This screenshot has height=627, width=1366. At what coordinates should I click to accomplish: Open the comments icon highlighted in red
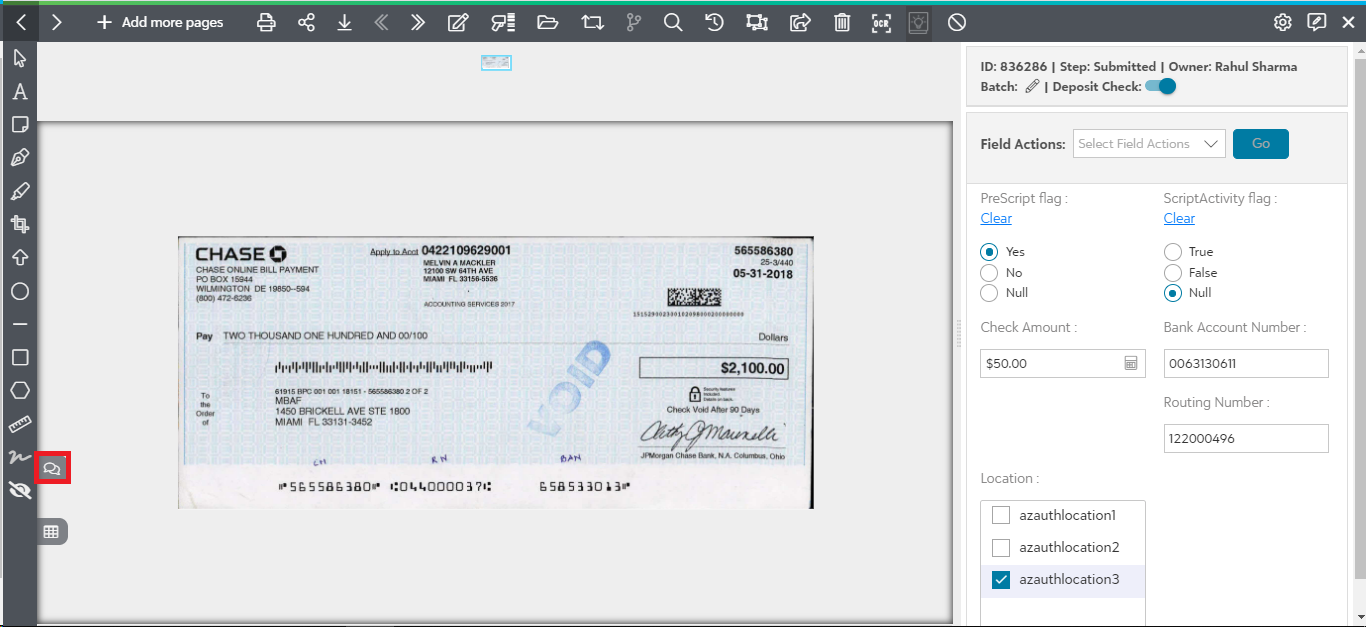[x=52, y=467]
